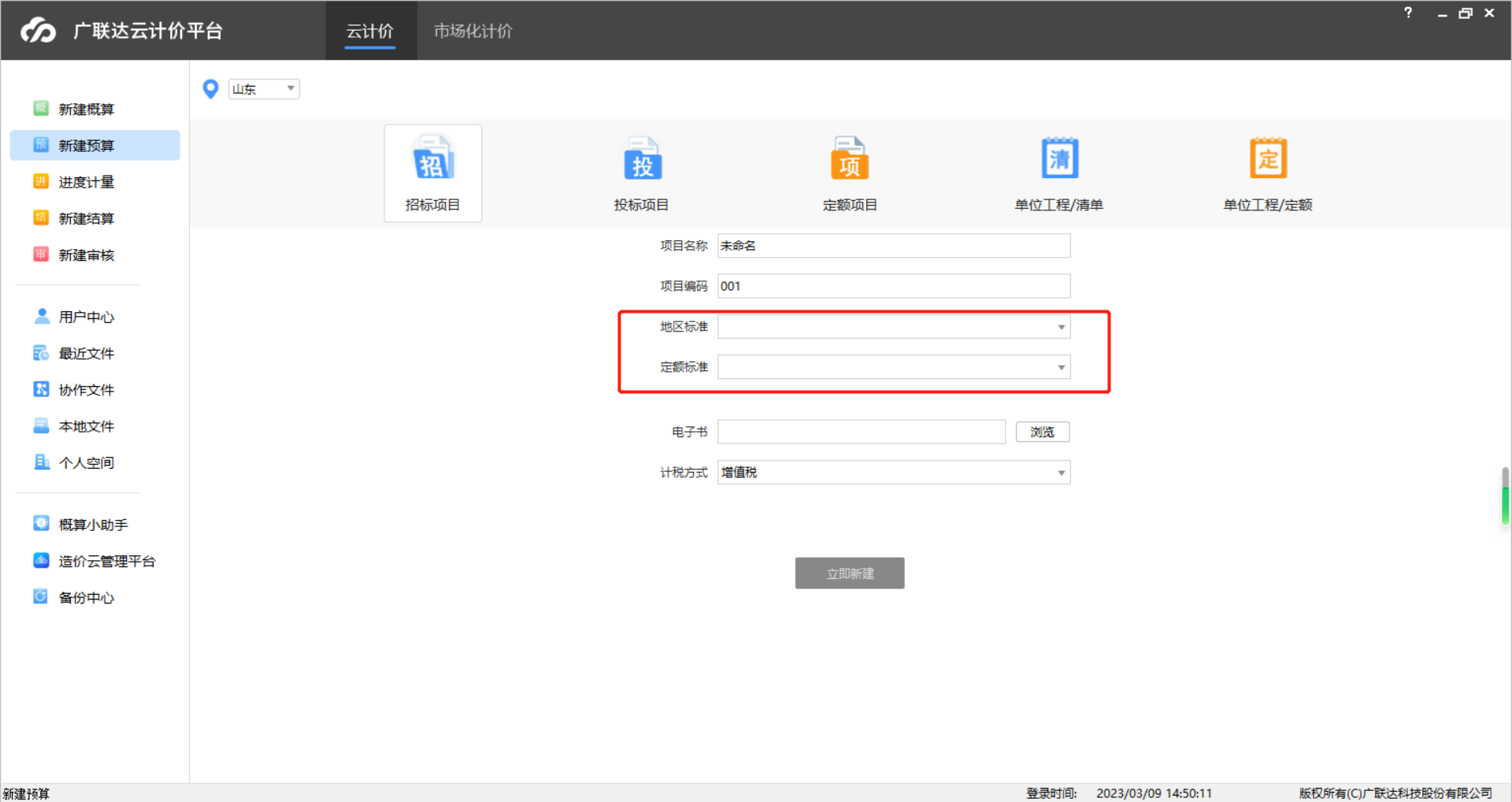Select the 定额项目 project type icon

850,158
